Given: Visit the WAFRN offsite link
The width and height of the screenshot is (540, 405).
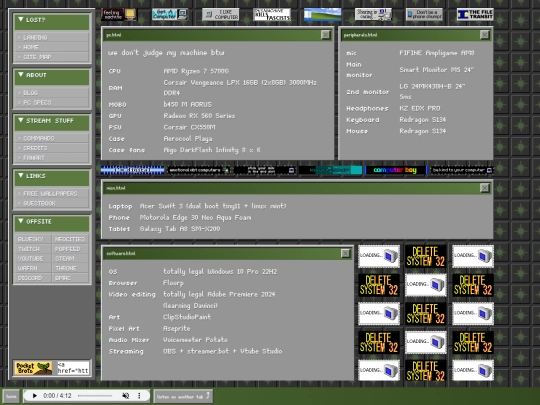Looking at the screenshot, I should [x=33, y=268].
